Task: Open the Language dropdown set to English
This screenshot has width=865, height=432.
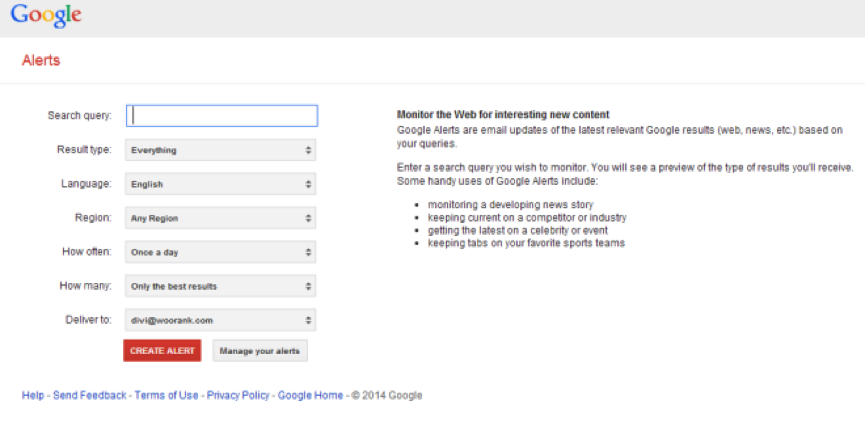Action: click(221, 184)
